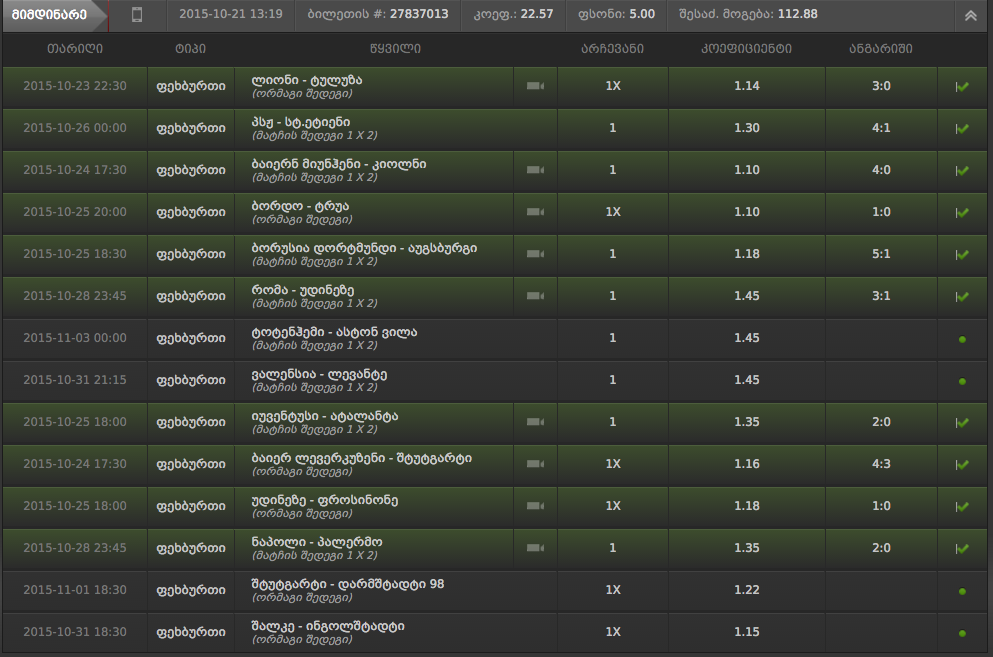
Task: Click ticket number 27837013
Action: 419,14
